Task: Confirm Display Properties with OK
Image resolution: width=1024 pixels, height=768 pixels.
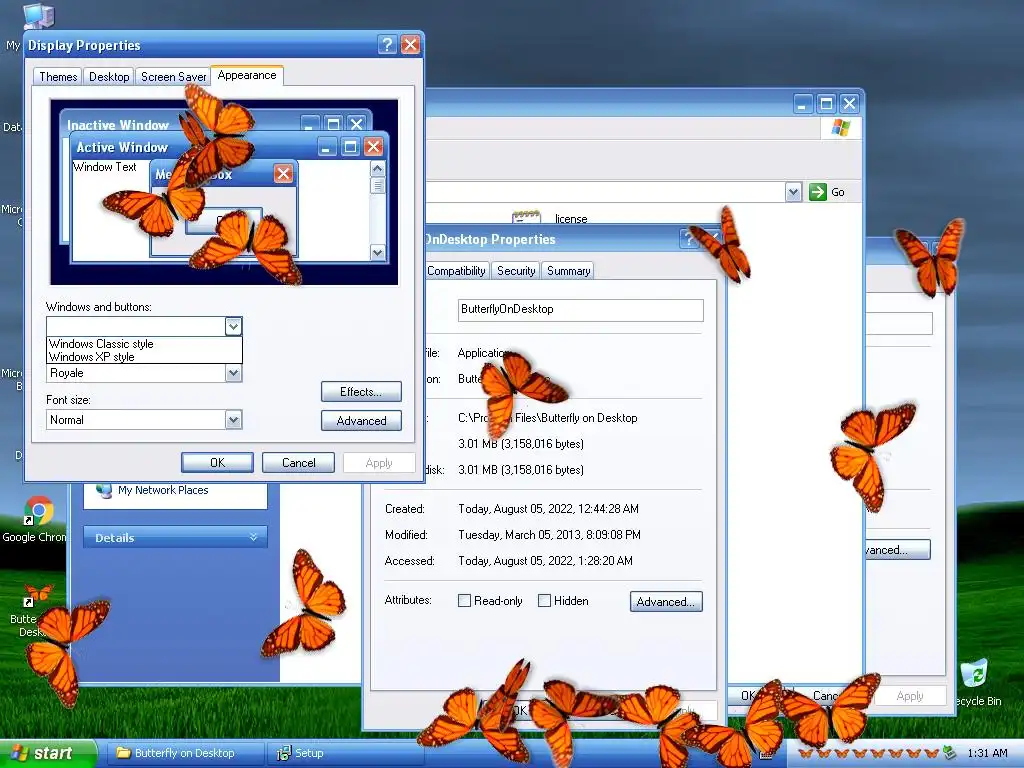Action: [217, 462]
